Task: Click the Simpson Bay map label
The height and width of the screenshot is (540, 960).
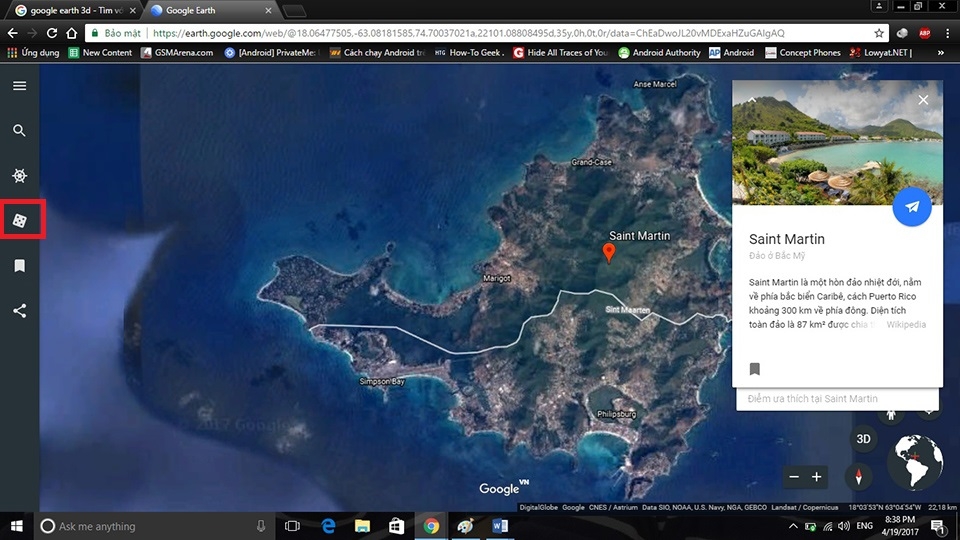Action: tap(382, 381)
